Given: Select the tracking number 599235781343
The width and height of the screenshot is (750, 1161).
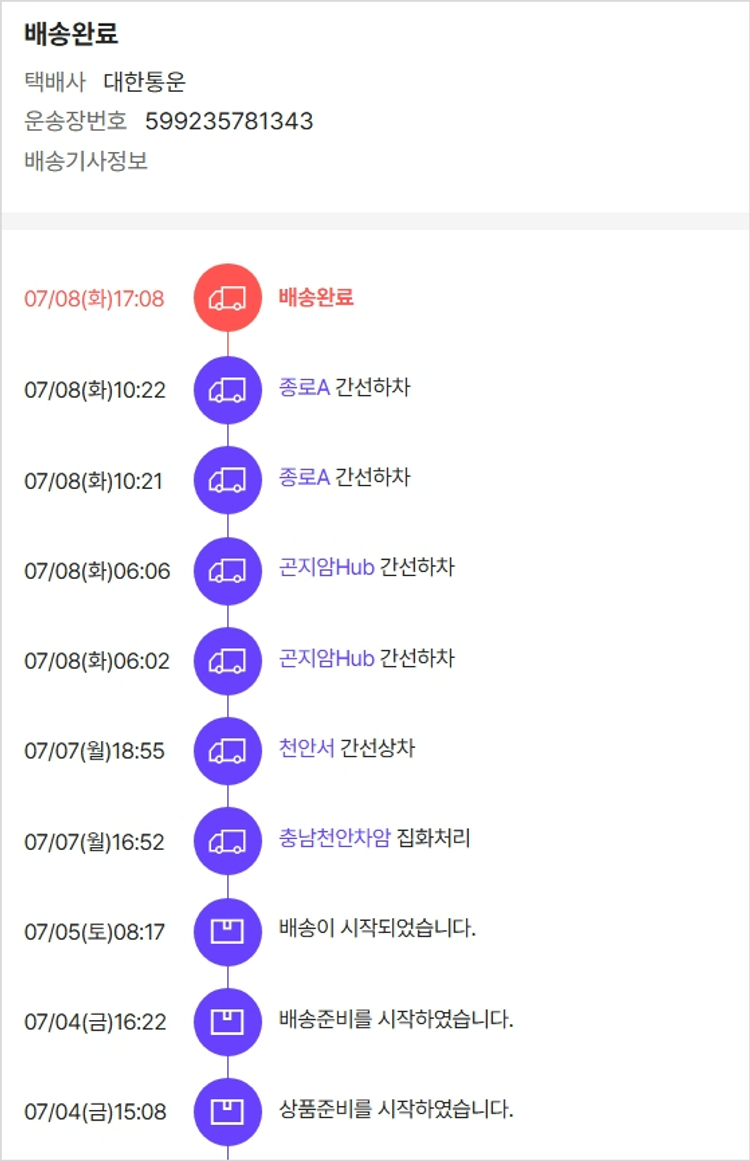Looking at the screenshot, I should (x=230, y=121).
